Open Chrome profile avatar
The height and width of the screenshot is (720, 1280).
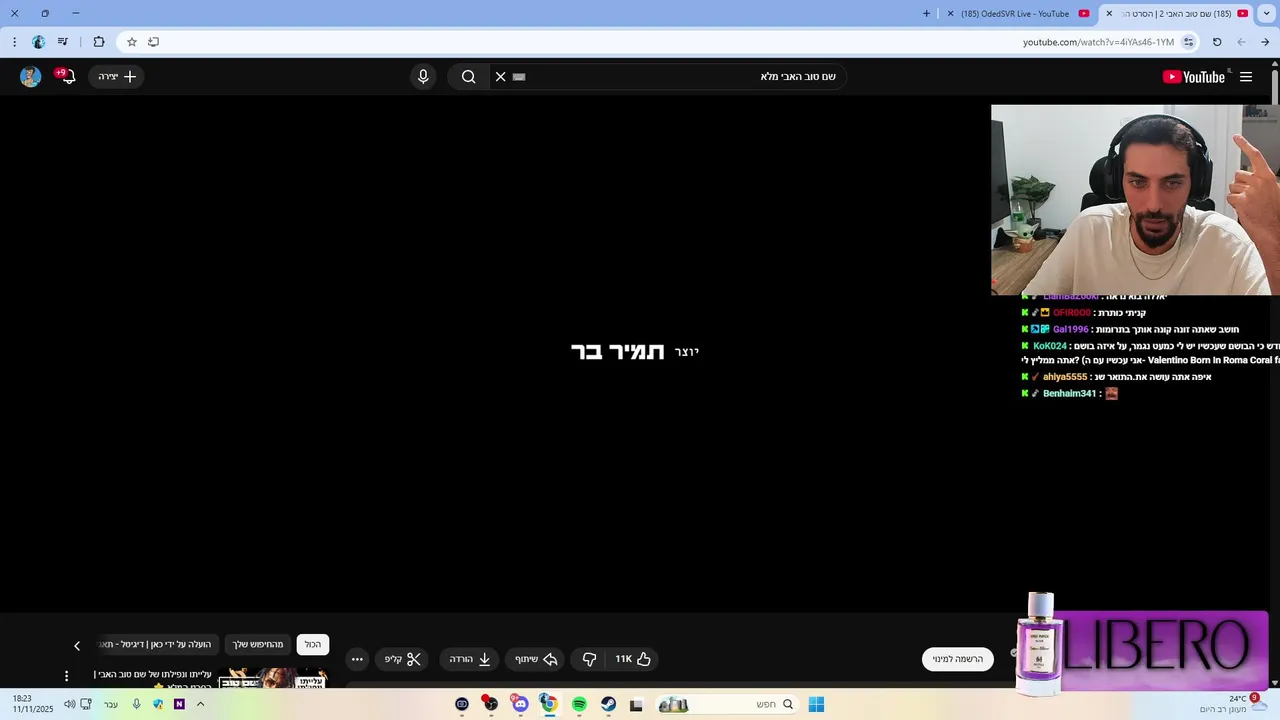click(38, 42)
